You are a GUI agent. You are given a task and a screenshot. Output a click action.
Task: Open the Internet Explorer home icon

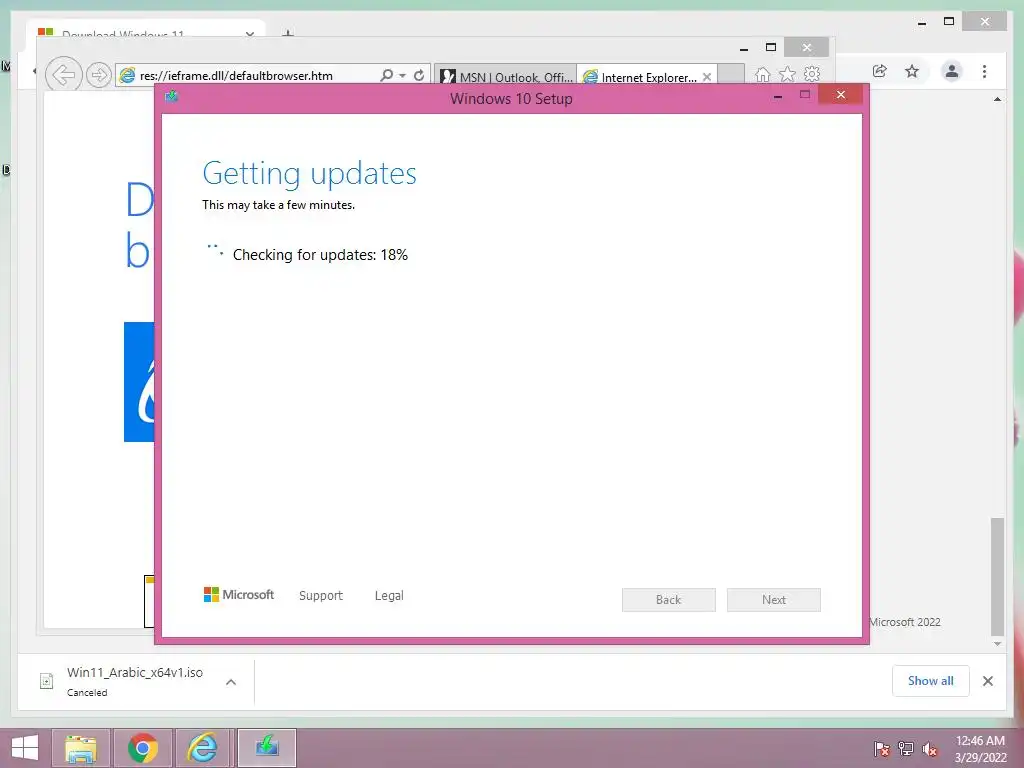tap(762, 74)
